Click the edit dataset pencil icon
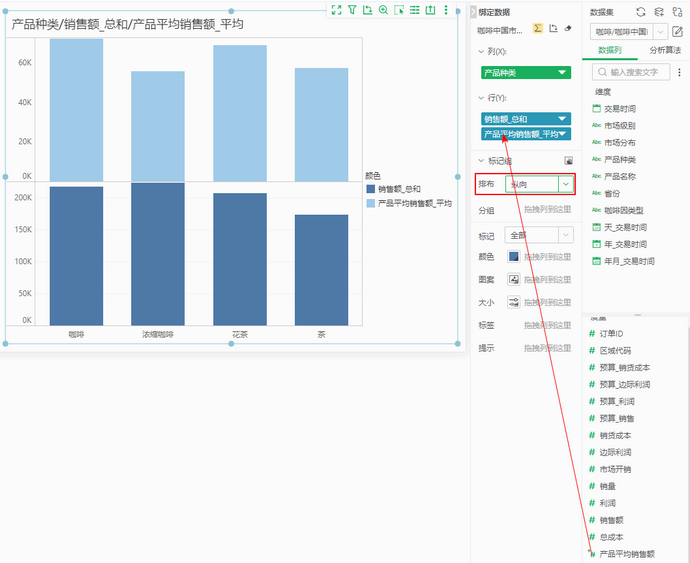The width and height of the screenshot is (690, 563). coord(677,32)
